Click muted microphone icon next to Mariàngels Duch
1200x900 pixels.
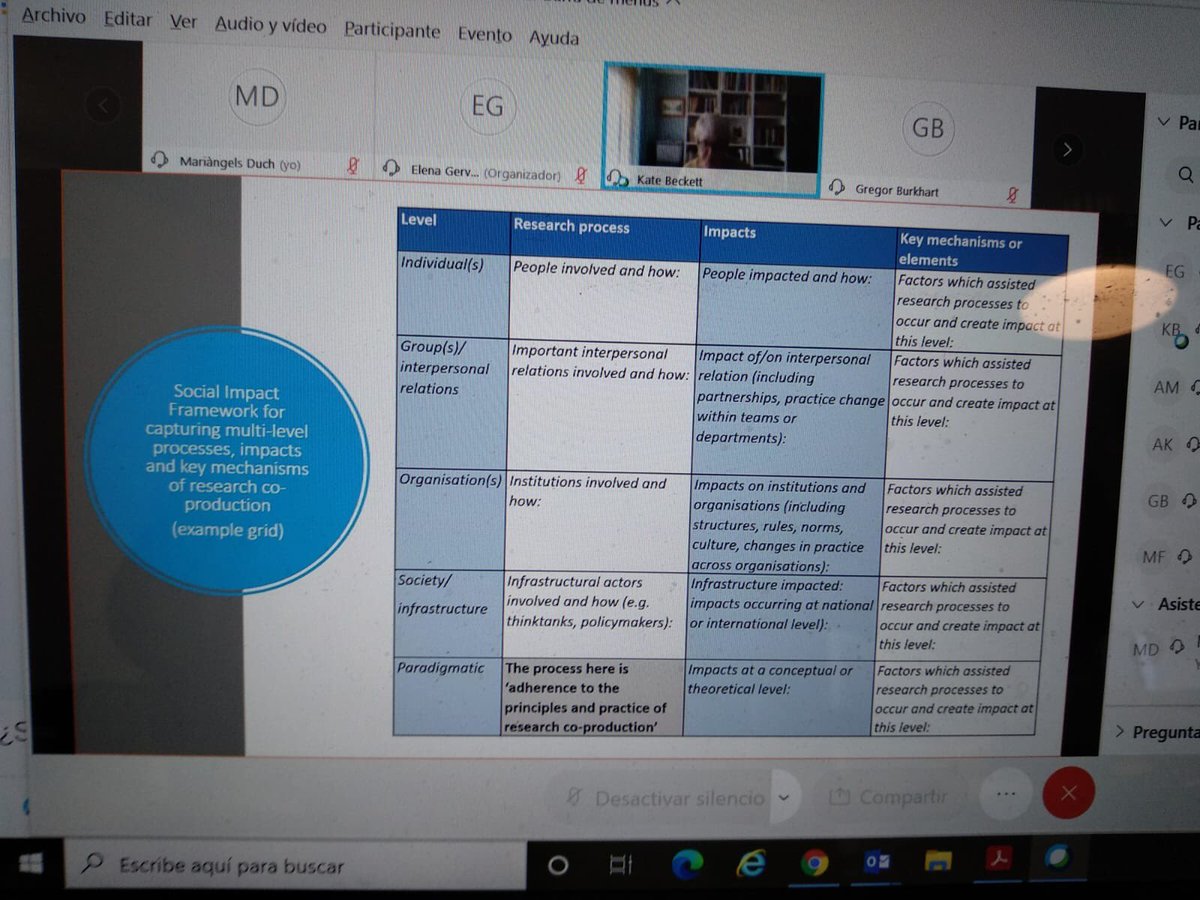(x=352, y=165)
